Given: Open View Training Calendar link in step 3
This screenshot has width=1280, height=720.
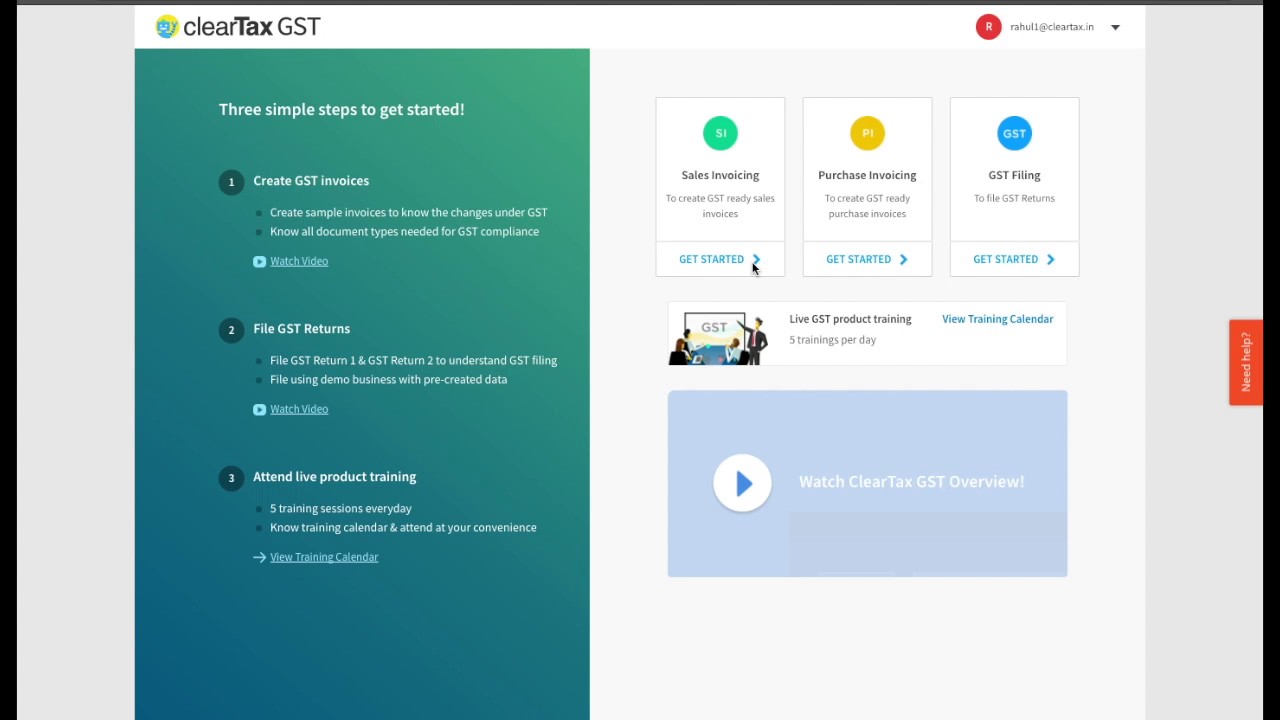Looking at the screenshot, I should (x=324, y=557).
